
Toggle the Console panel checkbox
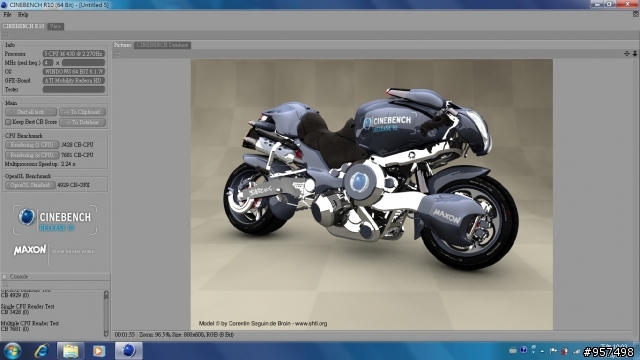click(x=5, y=277)
